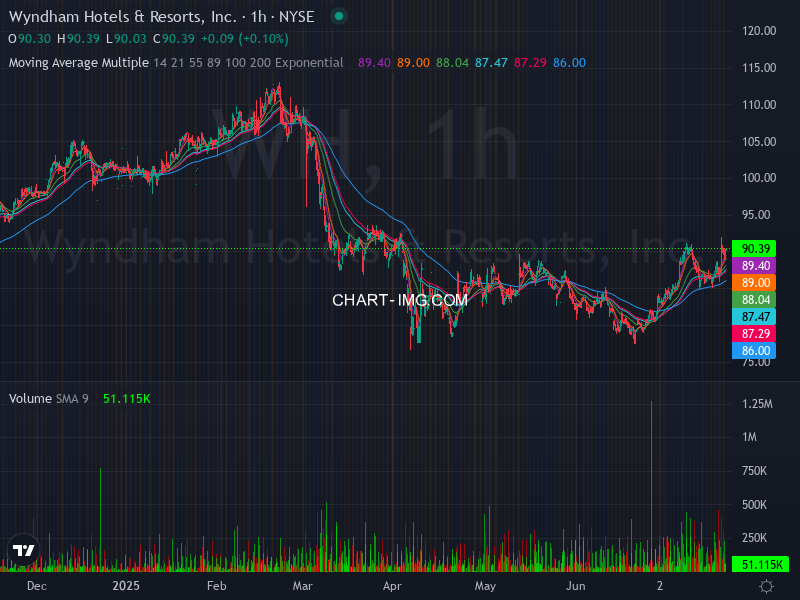This screenshot has width=800, height=600.
Task: Click the Mar label on time axis
Action: coord(302,586)
